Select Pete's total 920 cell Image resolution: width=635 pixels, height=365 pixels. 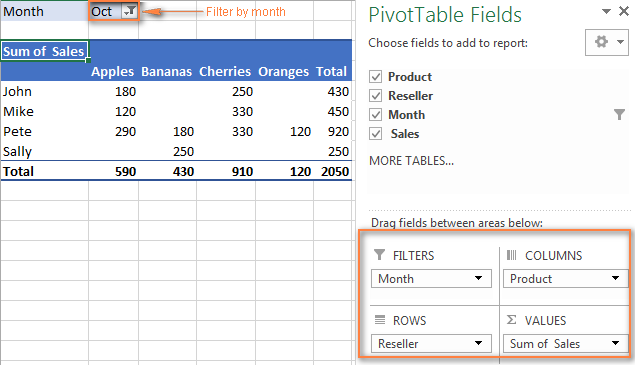point(338,131)
